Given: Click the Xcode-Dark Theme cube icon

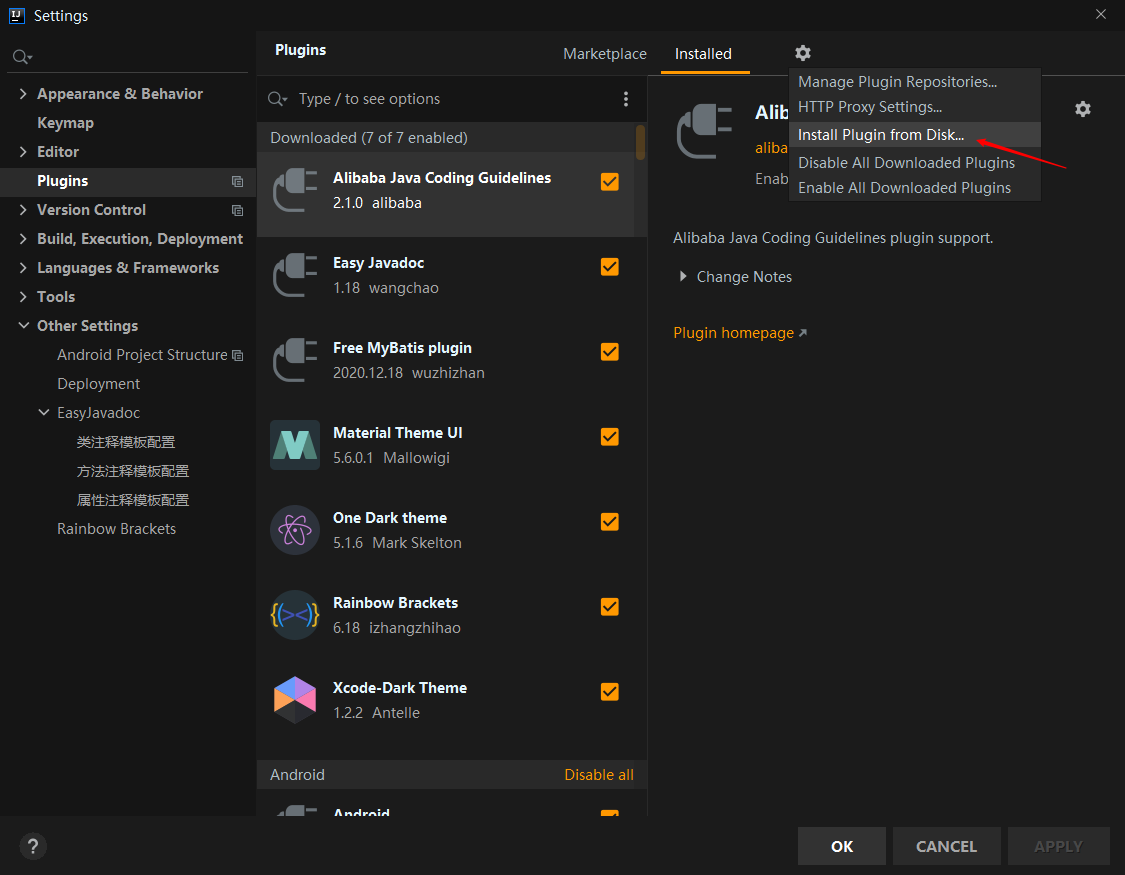Looking at the screenshot, I should tap(295, 700).
